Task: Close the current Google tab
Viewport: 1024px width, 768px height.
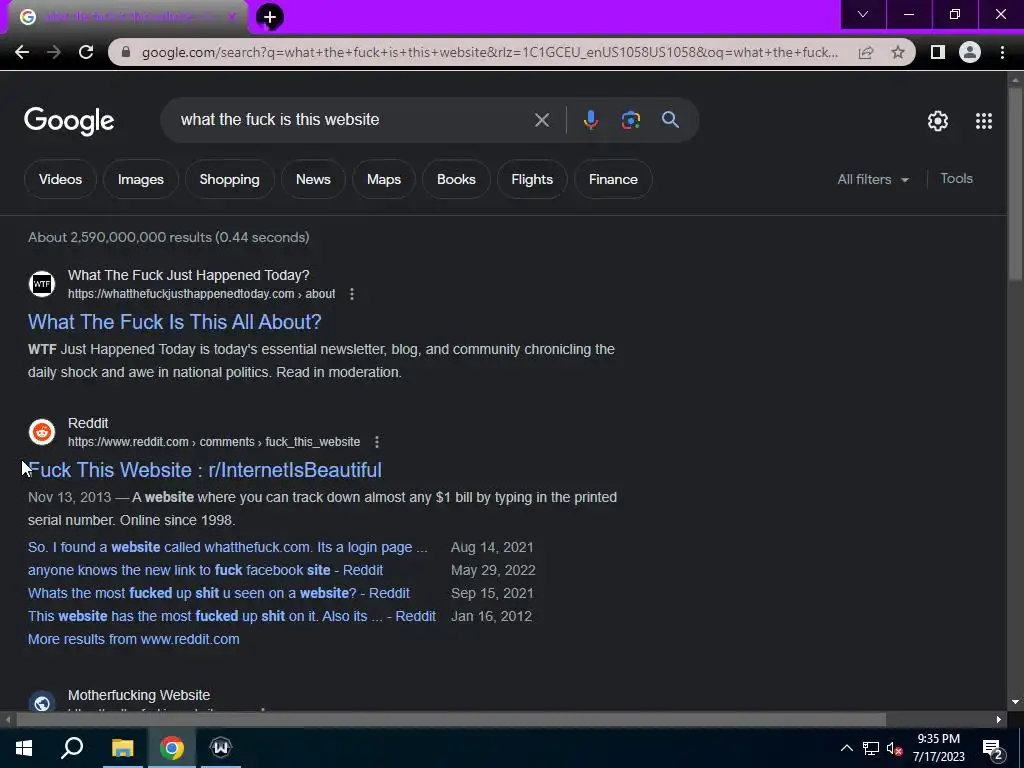Action: coord(231,17)
